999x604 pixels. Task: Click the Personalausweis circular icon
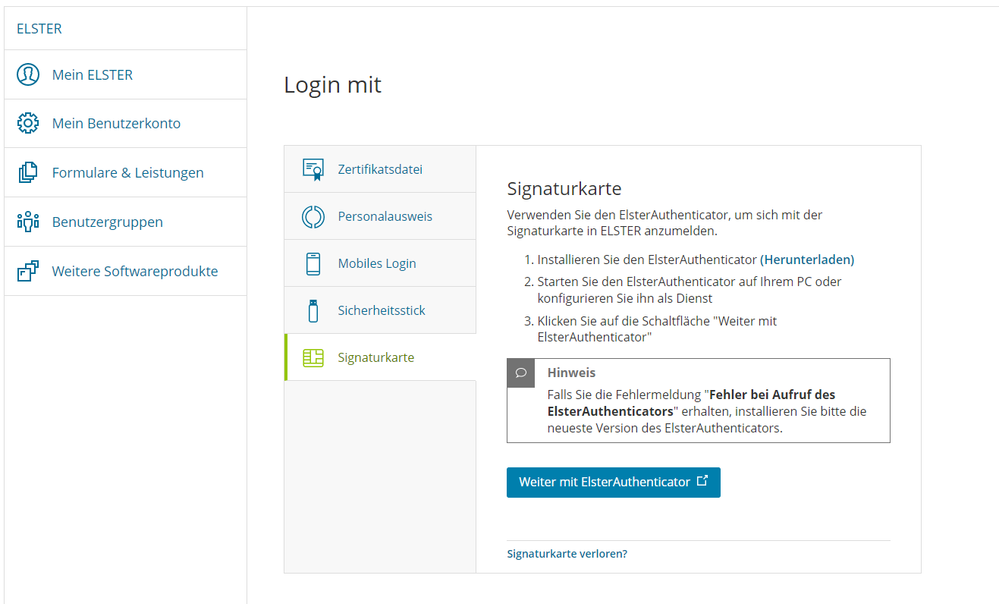click(313, 217)
